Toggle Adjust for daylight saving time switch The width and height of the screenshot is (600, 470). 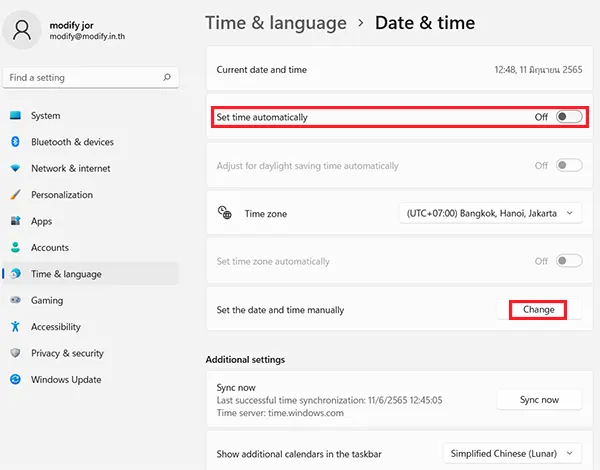pyautogui.click(x=568, y=165)
